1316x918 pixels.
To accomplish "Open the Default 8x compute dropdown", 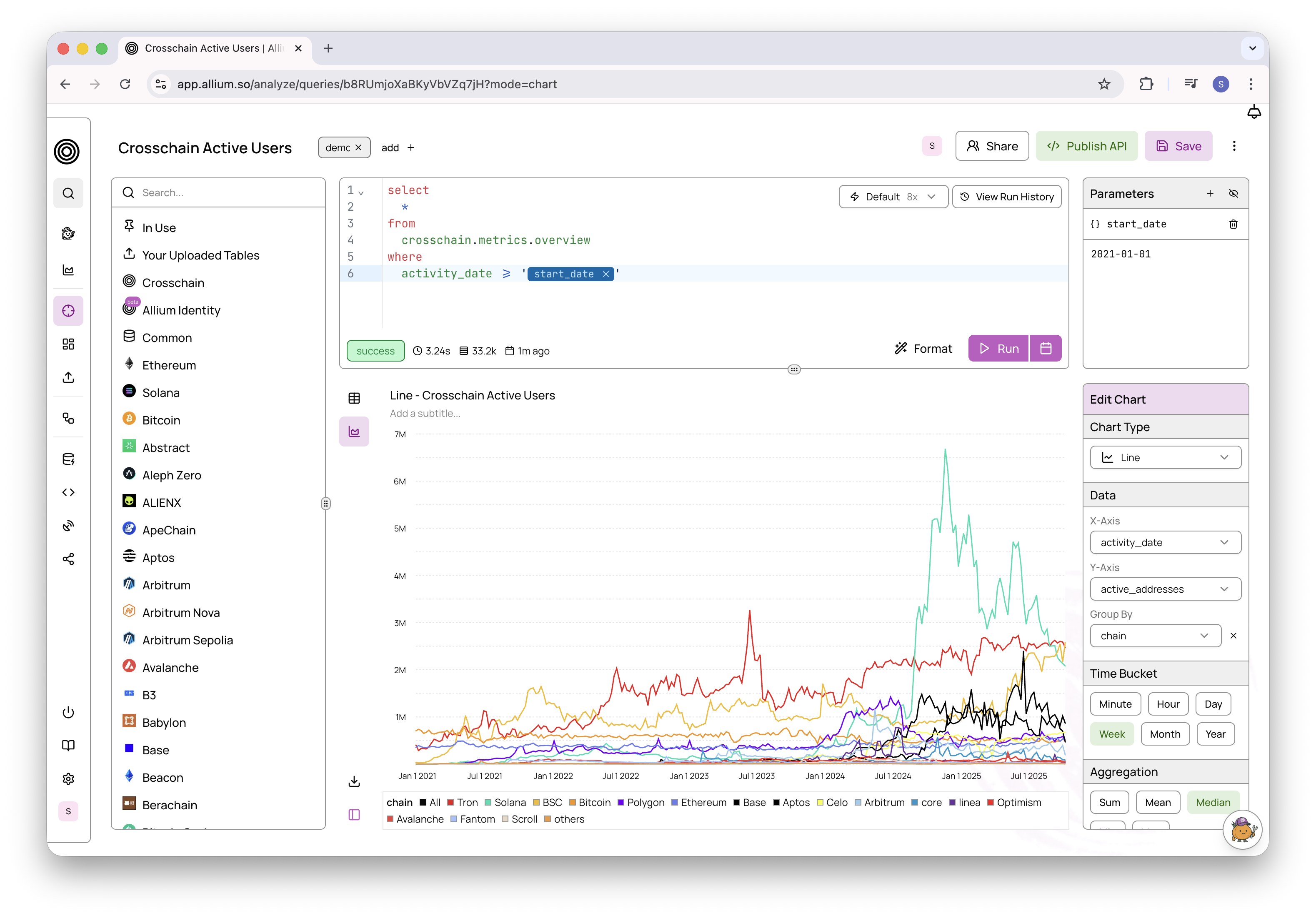I will point(893,197).
